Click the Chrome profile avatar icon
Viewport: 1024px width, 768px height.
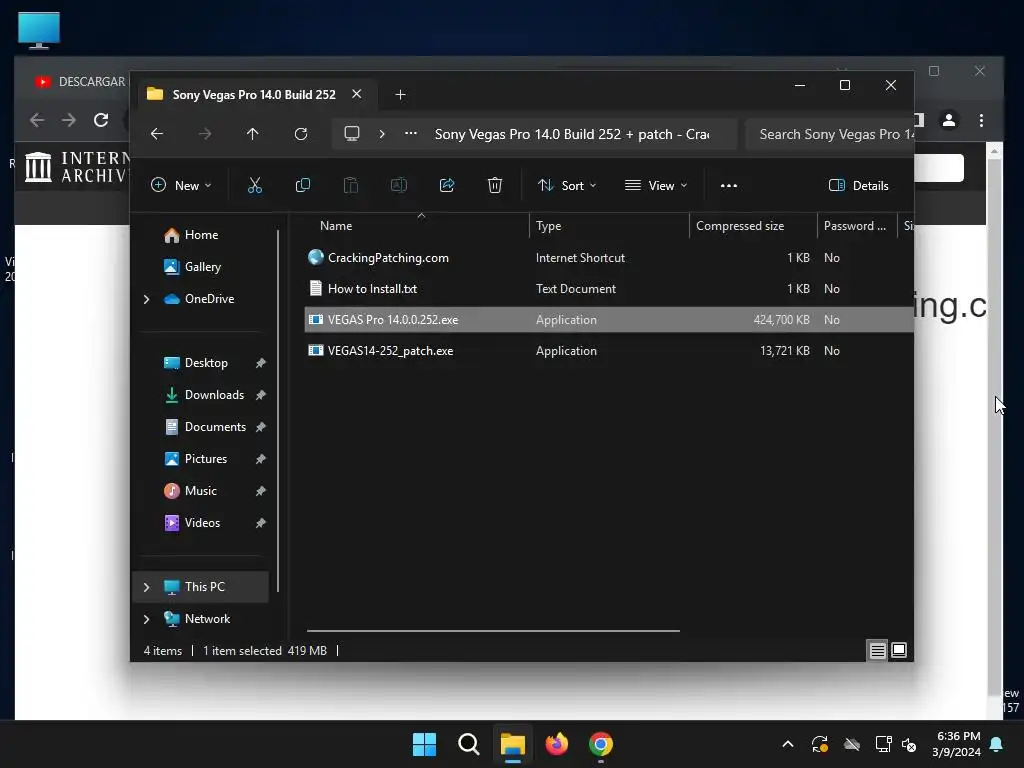(949, 120)
